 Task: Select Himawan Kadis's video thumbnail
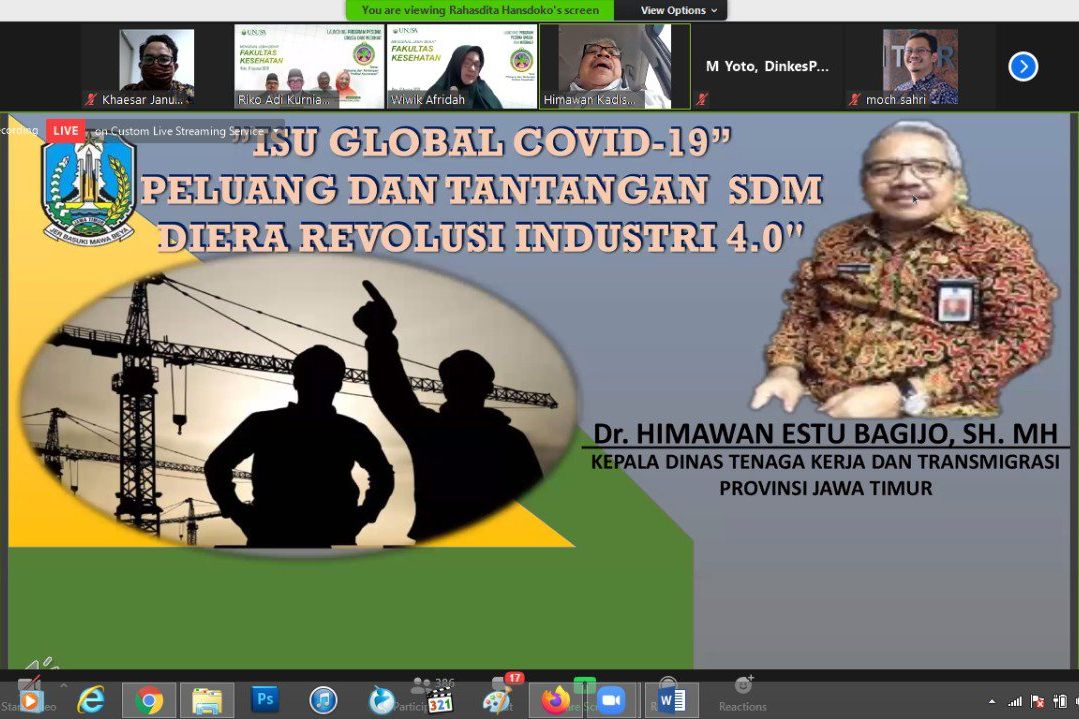tap(615, 67)
